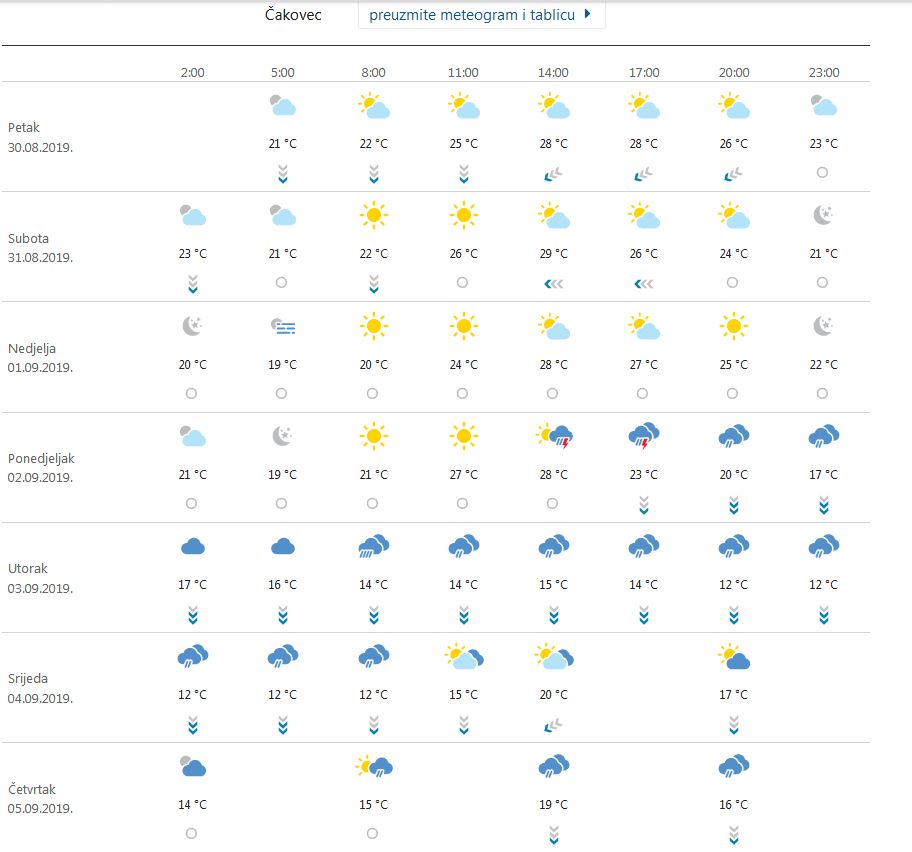The height and width of the screenshot is (852, 912).
Task: Click the wind arrow for Petak 14:00
Action: pos(553,174)
